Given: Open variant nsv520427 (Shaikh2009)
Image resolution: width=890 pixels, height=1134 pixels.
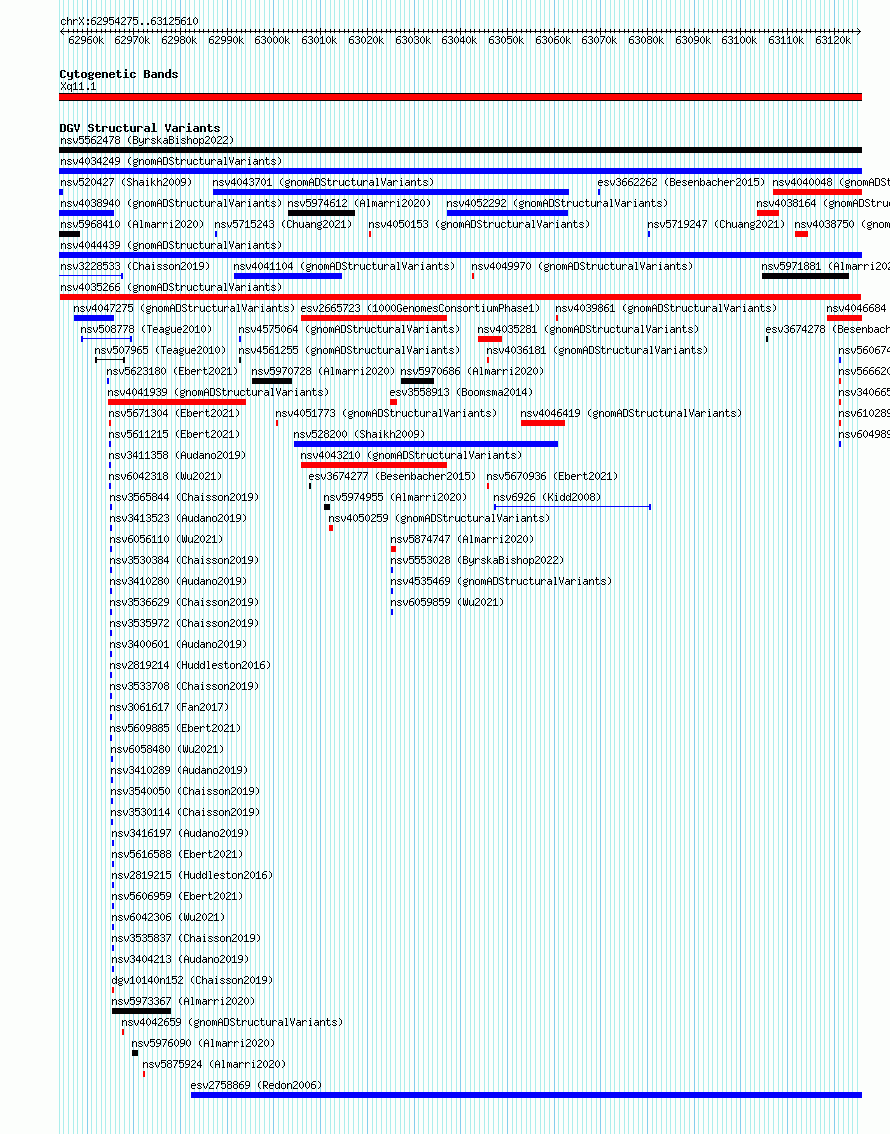Looking at the screenshot, I should pos(126,182).
